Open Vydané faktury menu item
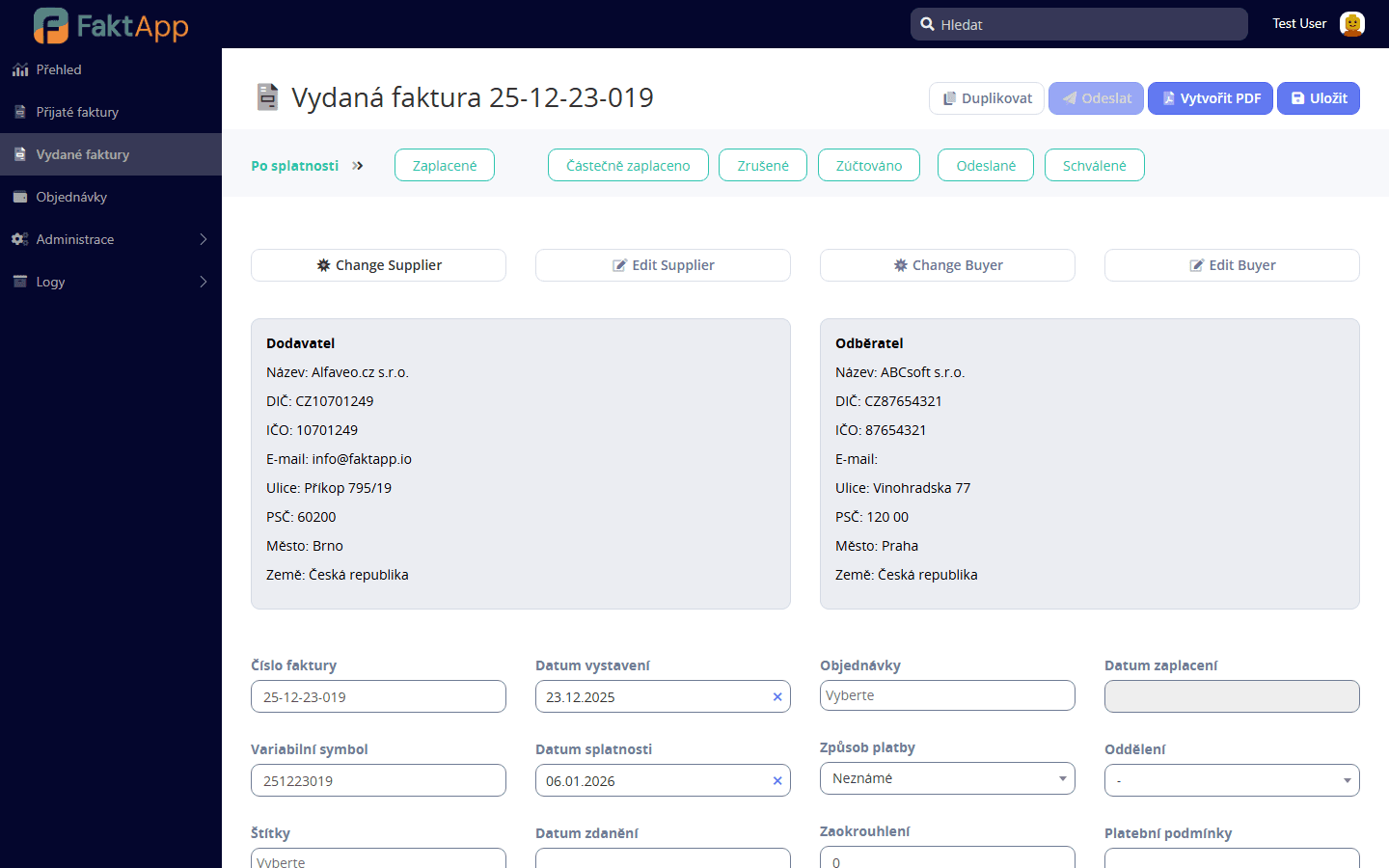Screen dimensions: 1389x868 (111, 154)
